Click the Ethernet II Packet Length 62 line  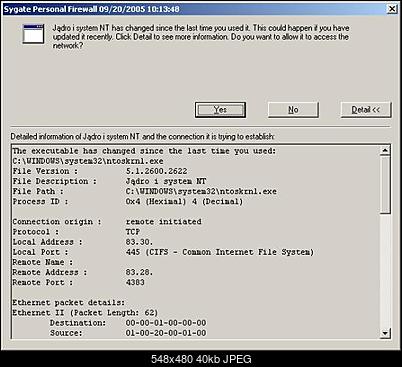coord(85,313)
